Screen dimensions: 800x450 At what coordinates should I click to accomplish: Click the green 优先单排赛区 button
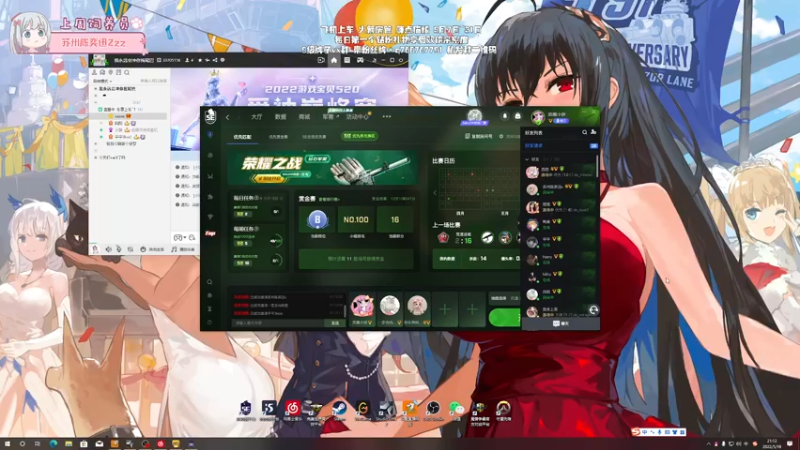pos(359,136)
